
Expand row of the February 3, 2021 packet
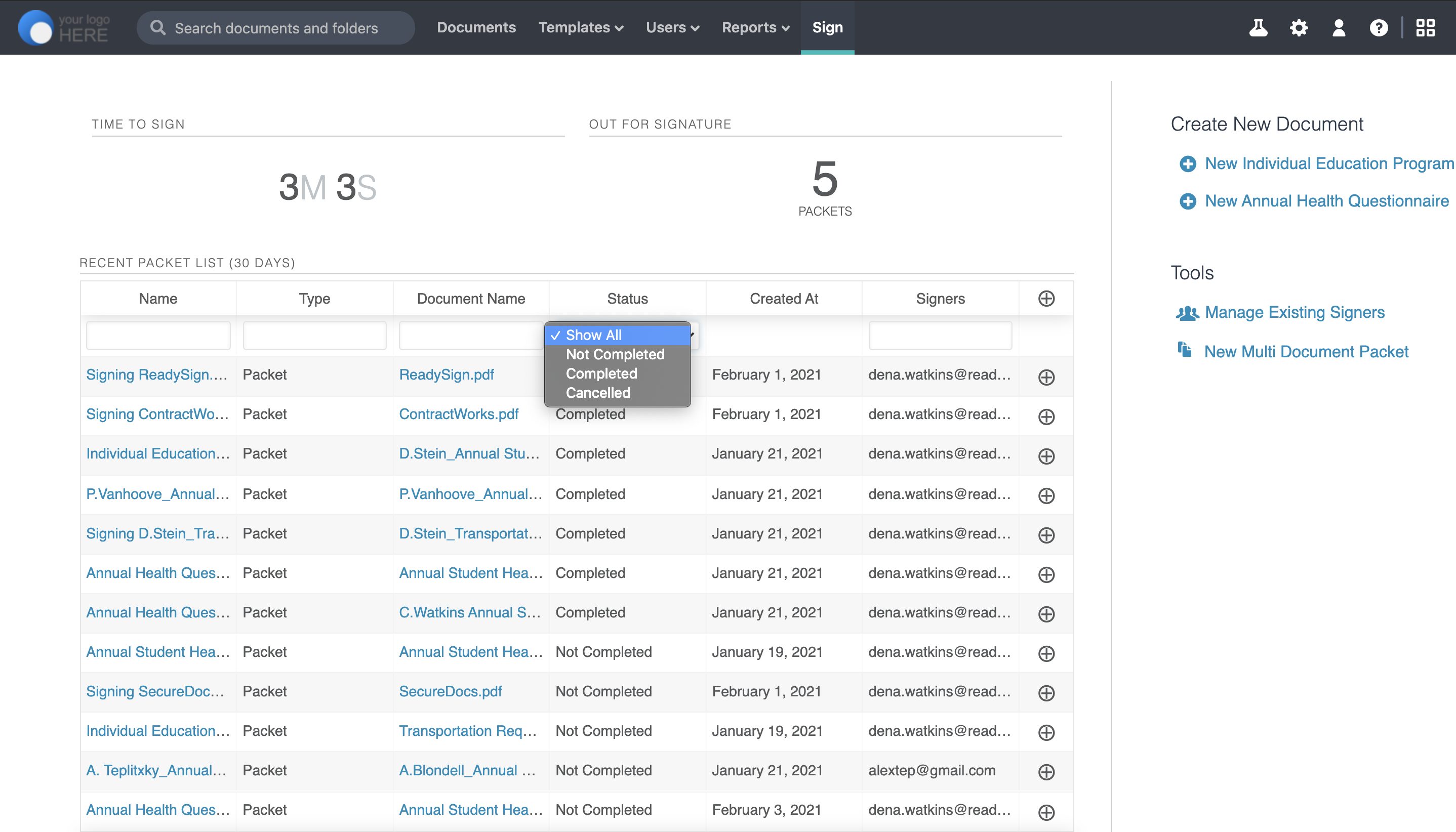(1046, 812)
